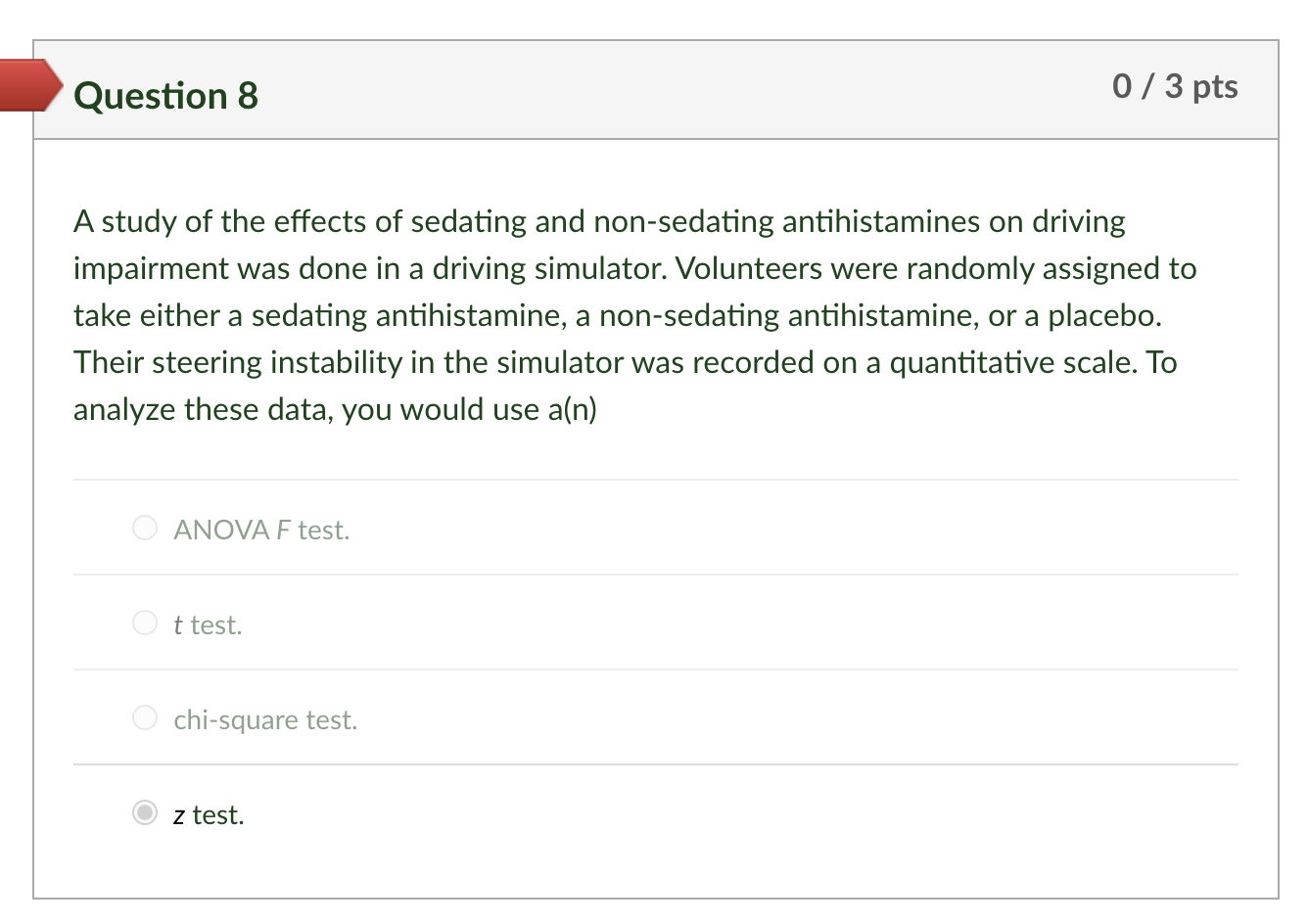The height and width of the screenshot is (924, 1308).
Task: Click the question prompt paragraph
Action: point(634,315)
